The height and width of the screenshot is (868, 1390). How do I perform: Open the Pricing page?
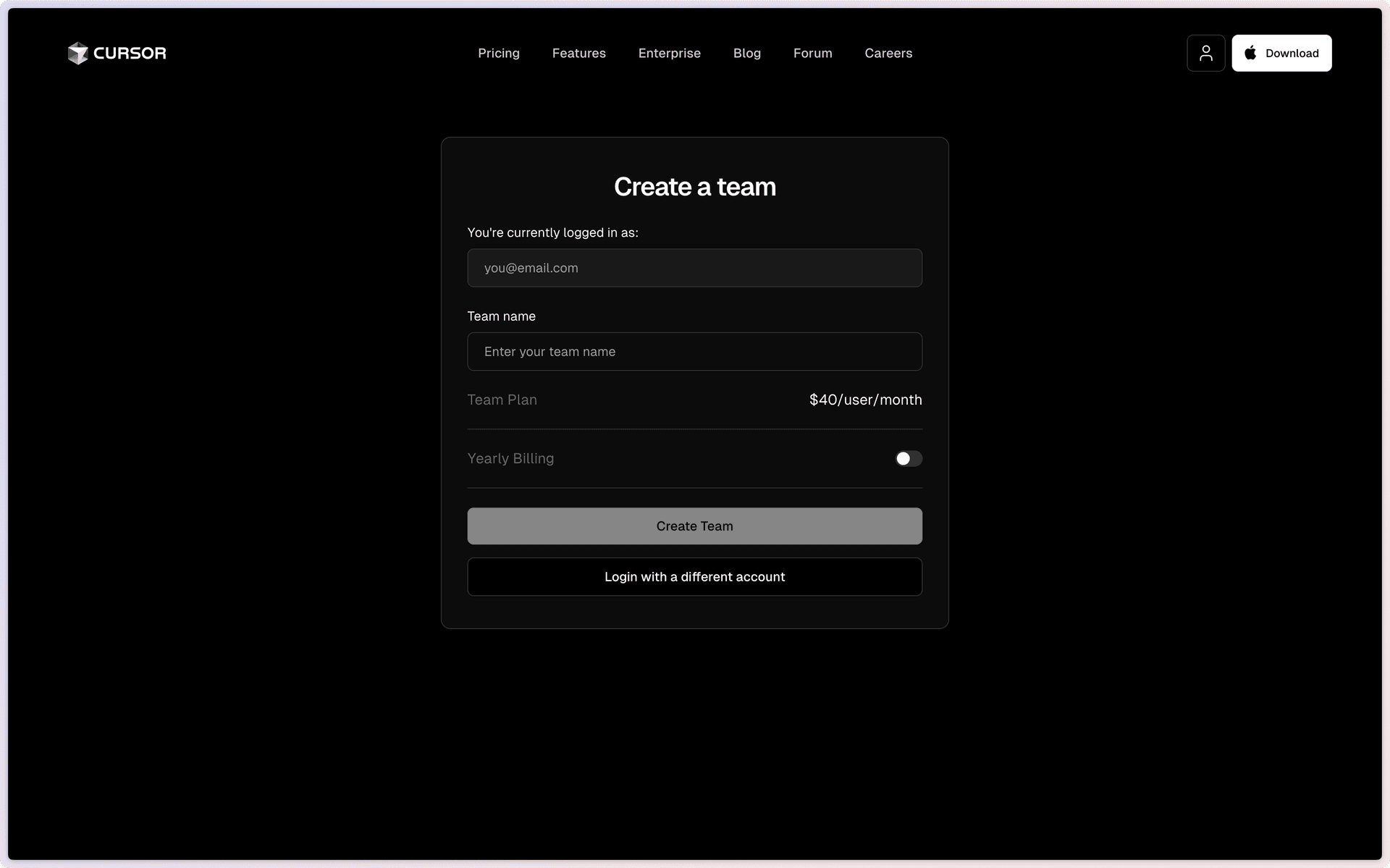coord(498,53)
